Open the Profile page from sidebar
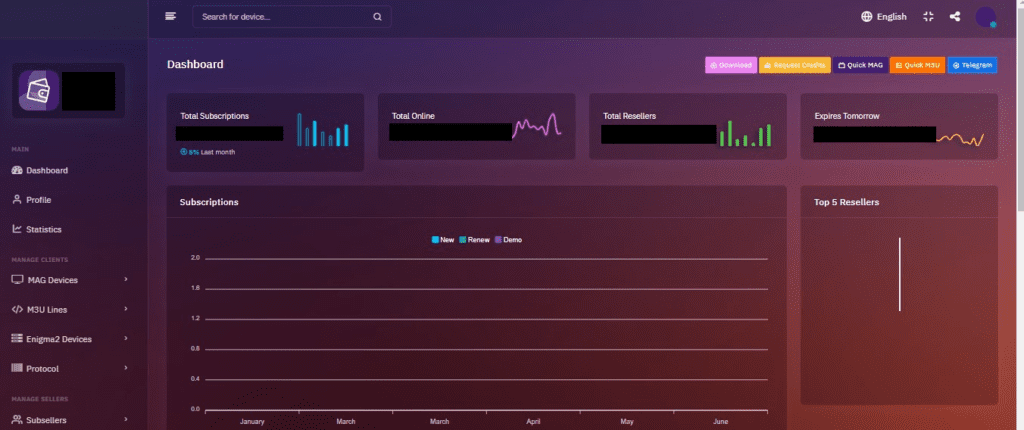This screenshot has height=430, width=1024. pos(38,200)
